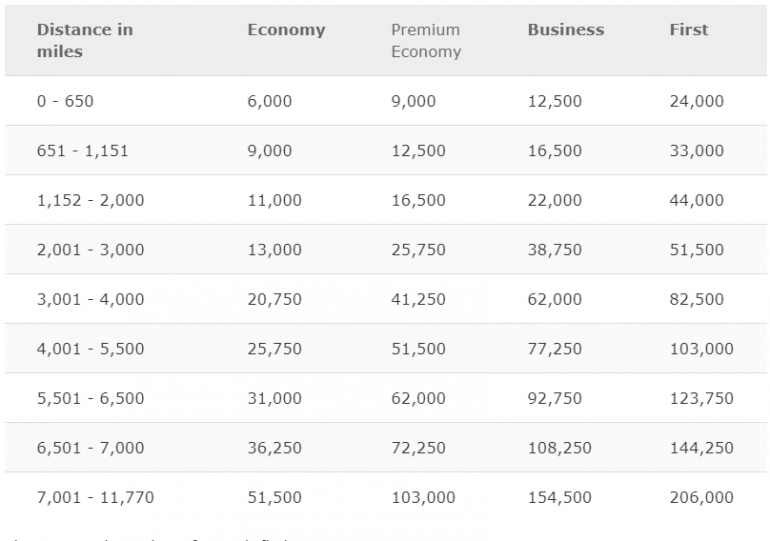Image resolution: width=770 pixels, height=541 pixels.
Task: Click the 5,501 - 6,500 distance cell
Action: point(90,398)
